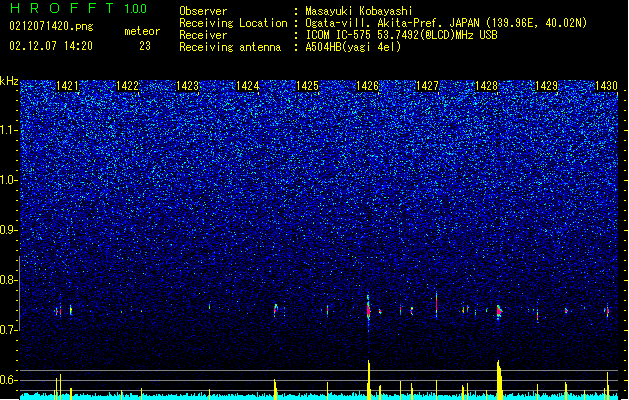The image size is (629, 400).
Task: Click the meteor count value 23
Action: pyautogui.click(x=145, y=46)
